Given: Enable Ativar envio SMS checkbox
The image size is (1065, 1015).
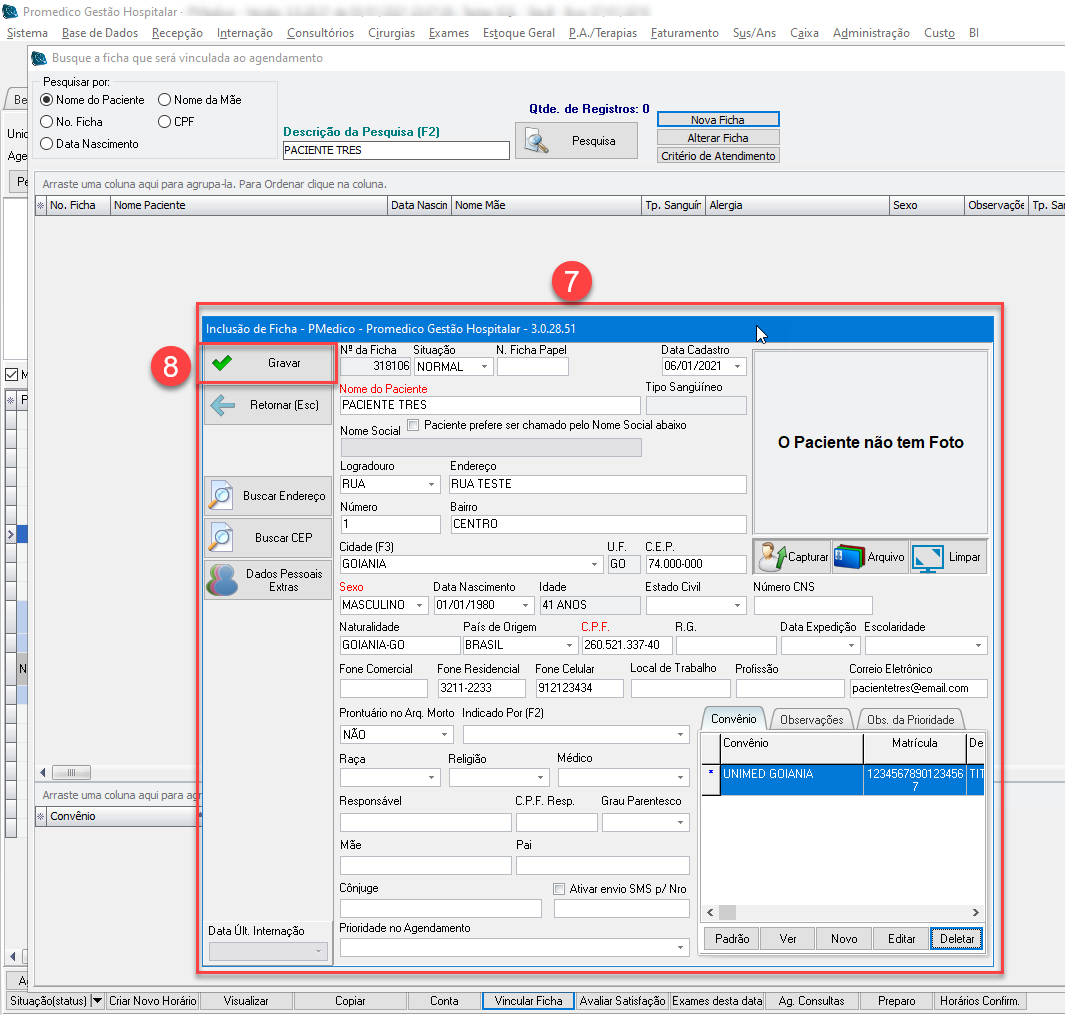Looking at the screenshot, I should [559, 888].
